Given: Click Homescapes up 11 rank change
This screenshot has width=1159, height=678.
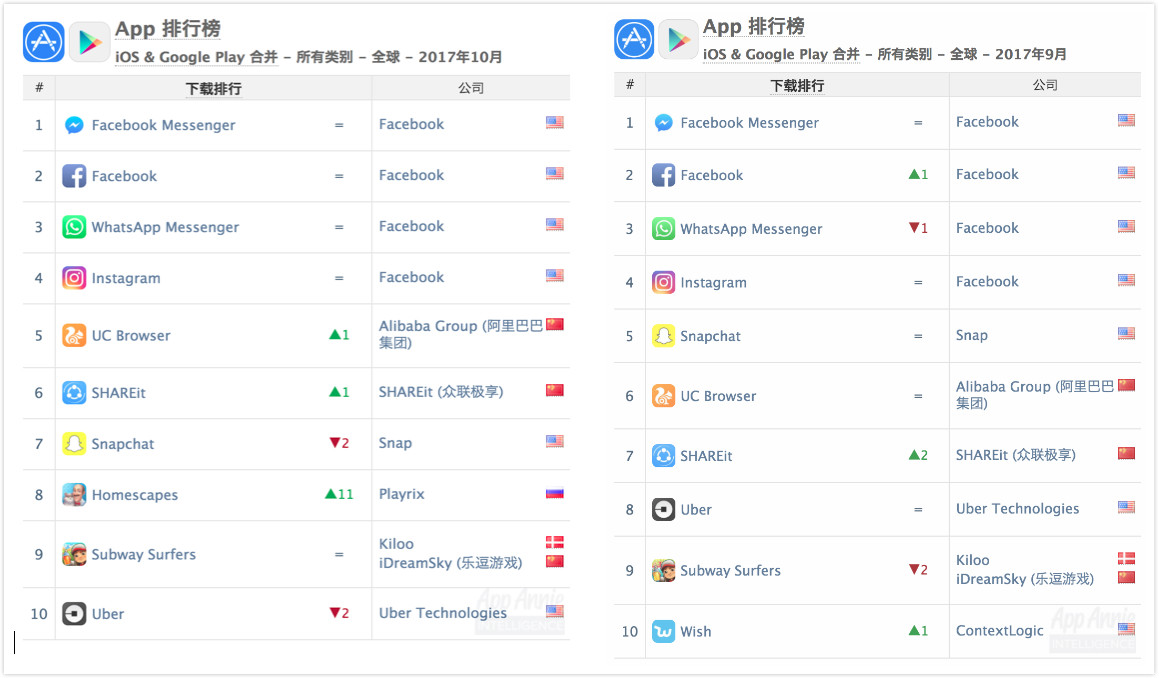Looking at the screenshot, I should [x=339, y=494].
